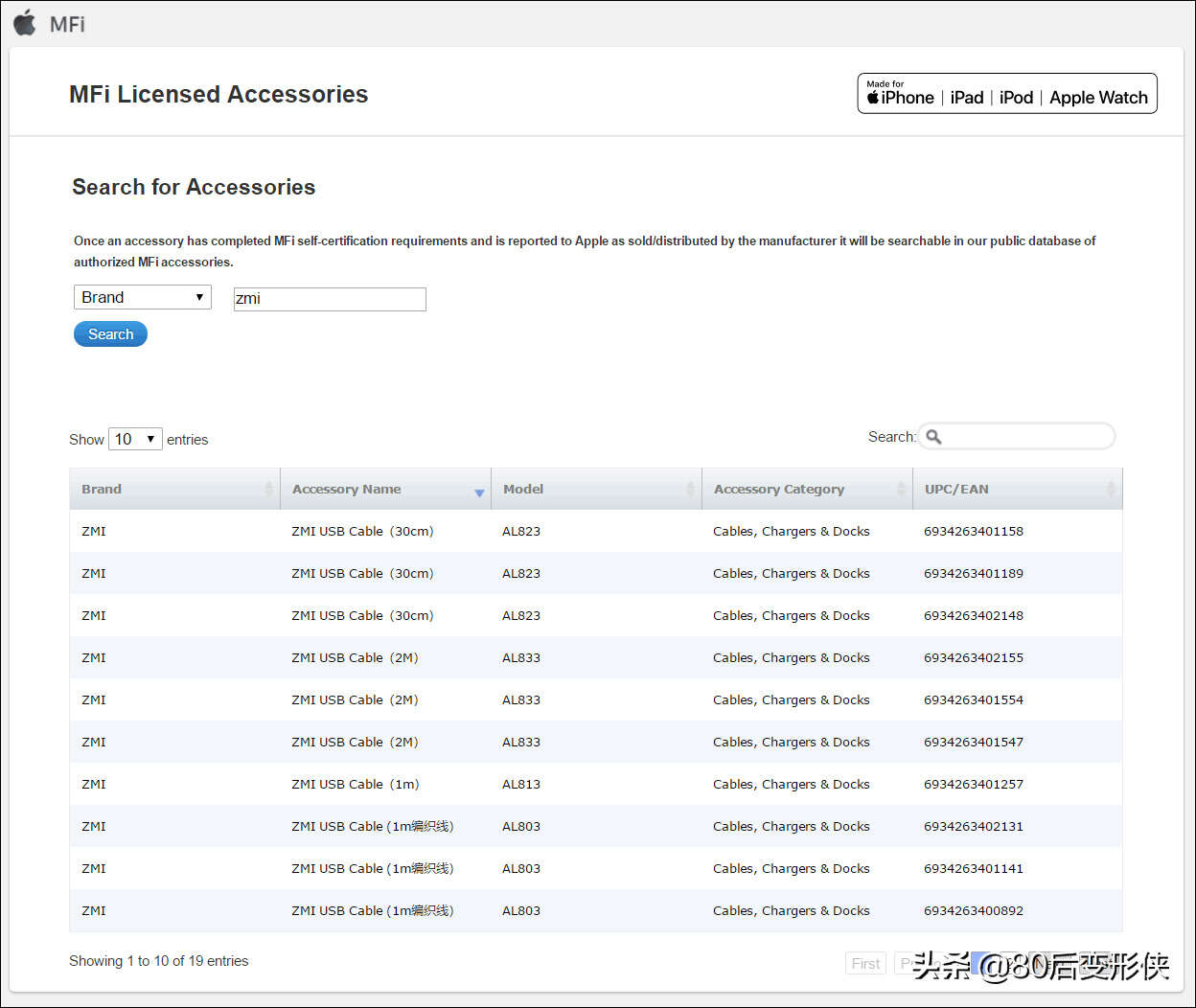The image size is (1196, 1008).
Task: Sort table by Accessory Category column
Action: (x=807, y=489)
